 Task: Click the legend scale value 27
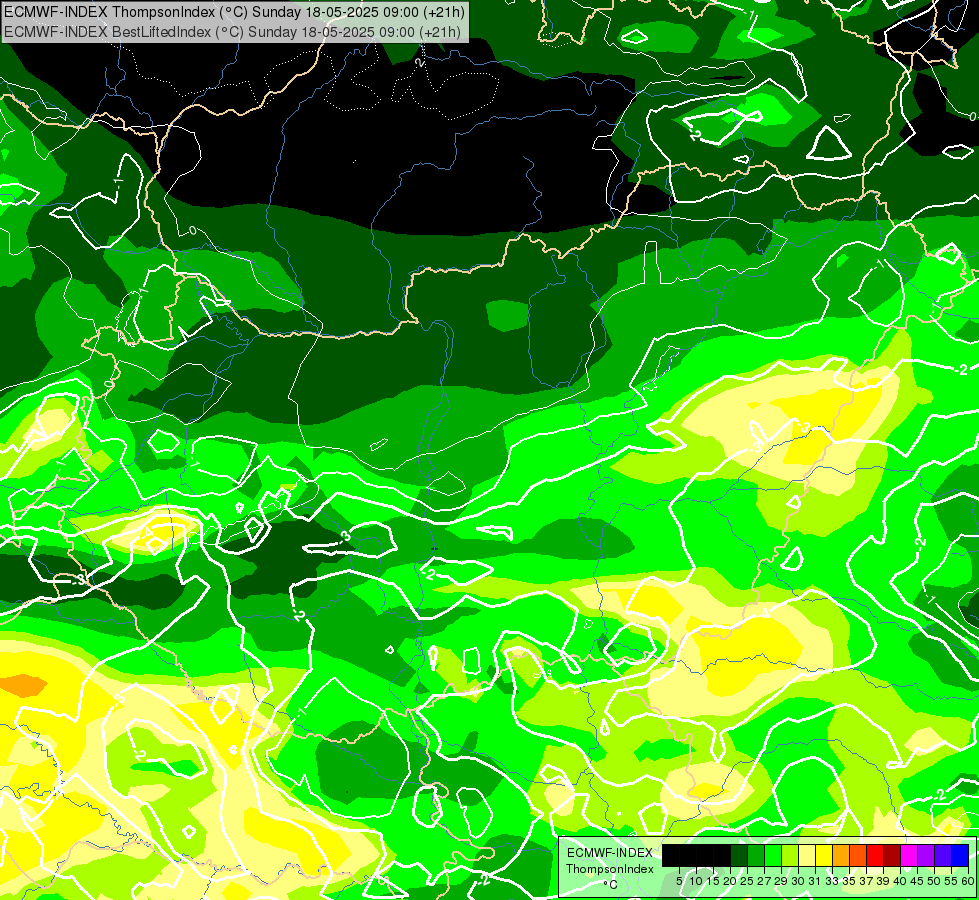pyautogui.click(x=764, y=881)
